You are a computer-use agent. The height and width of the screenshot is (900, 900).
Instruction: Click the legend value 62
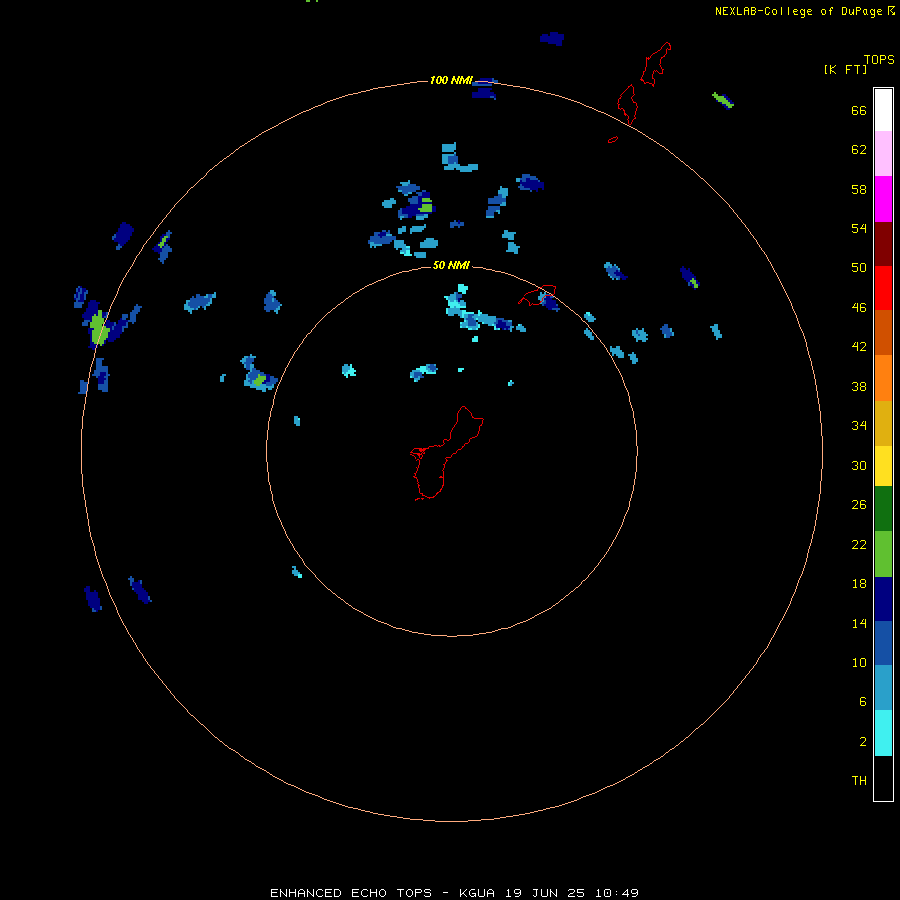(859, 150)
